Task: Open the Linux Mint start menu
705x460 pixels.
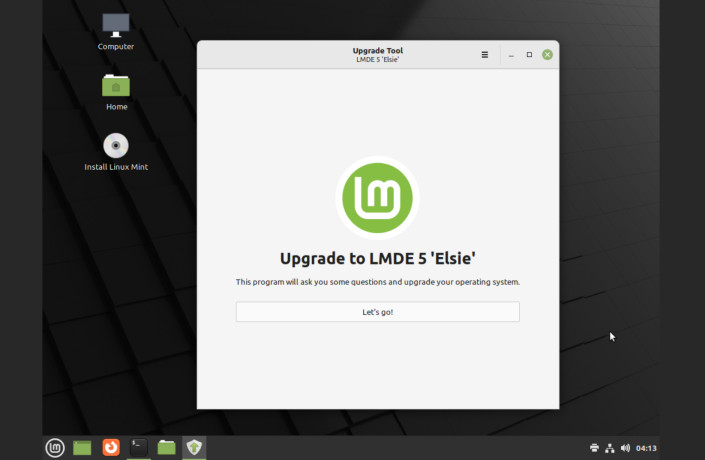Action: pos(55,447)
